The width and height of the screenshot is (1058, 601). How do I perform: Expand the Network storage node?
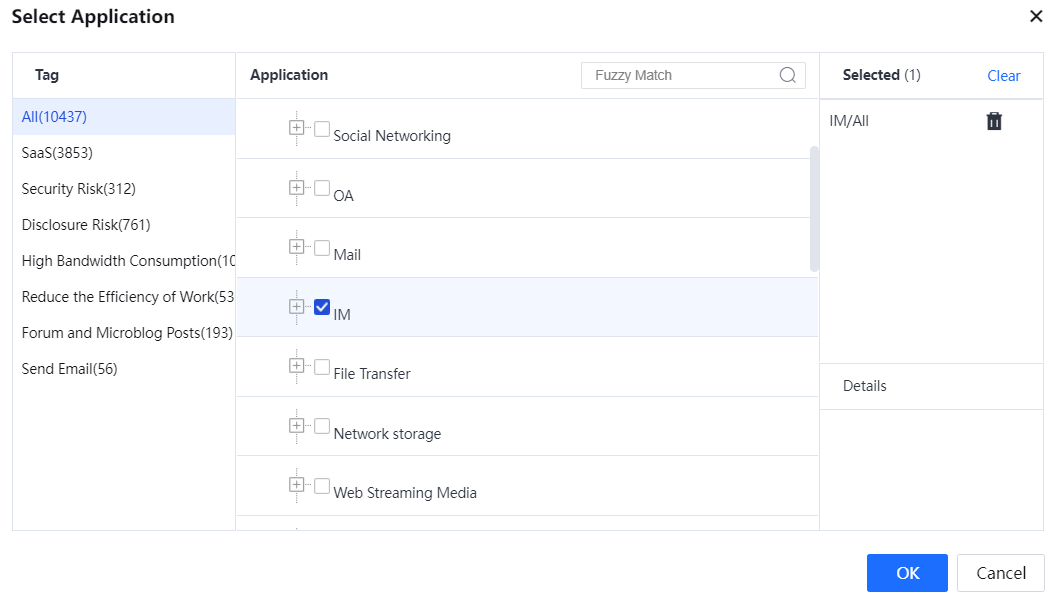296,426
